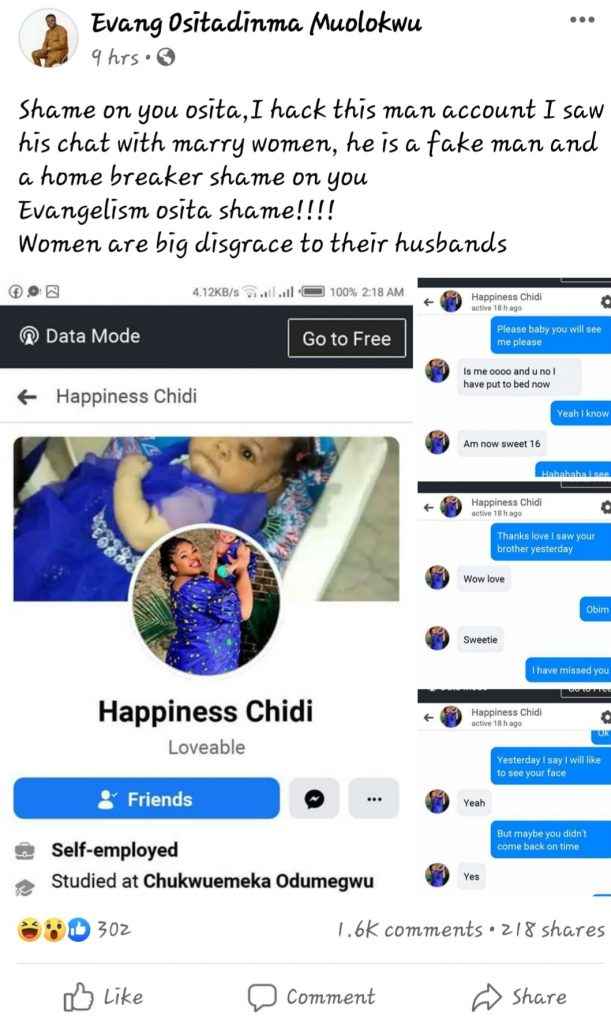Open the round profile picture of Happiness Chidi
The image size is (611, 1024).
[206, 602]
